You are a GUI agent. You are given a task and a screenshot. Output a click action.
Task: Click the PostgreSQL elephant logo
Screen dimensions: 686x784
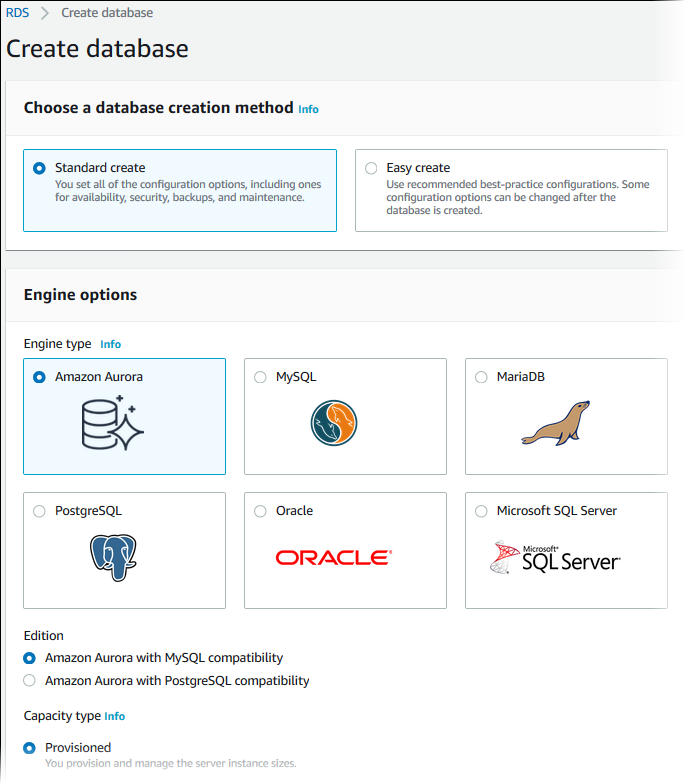point(113,557)
